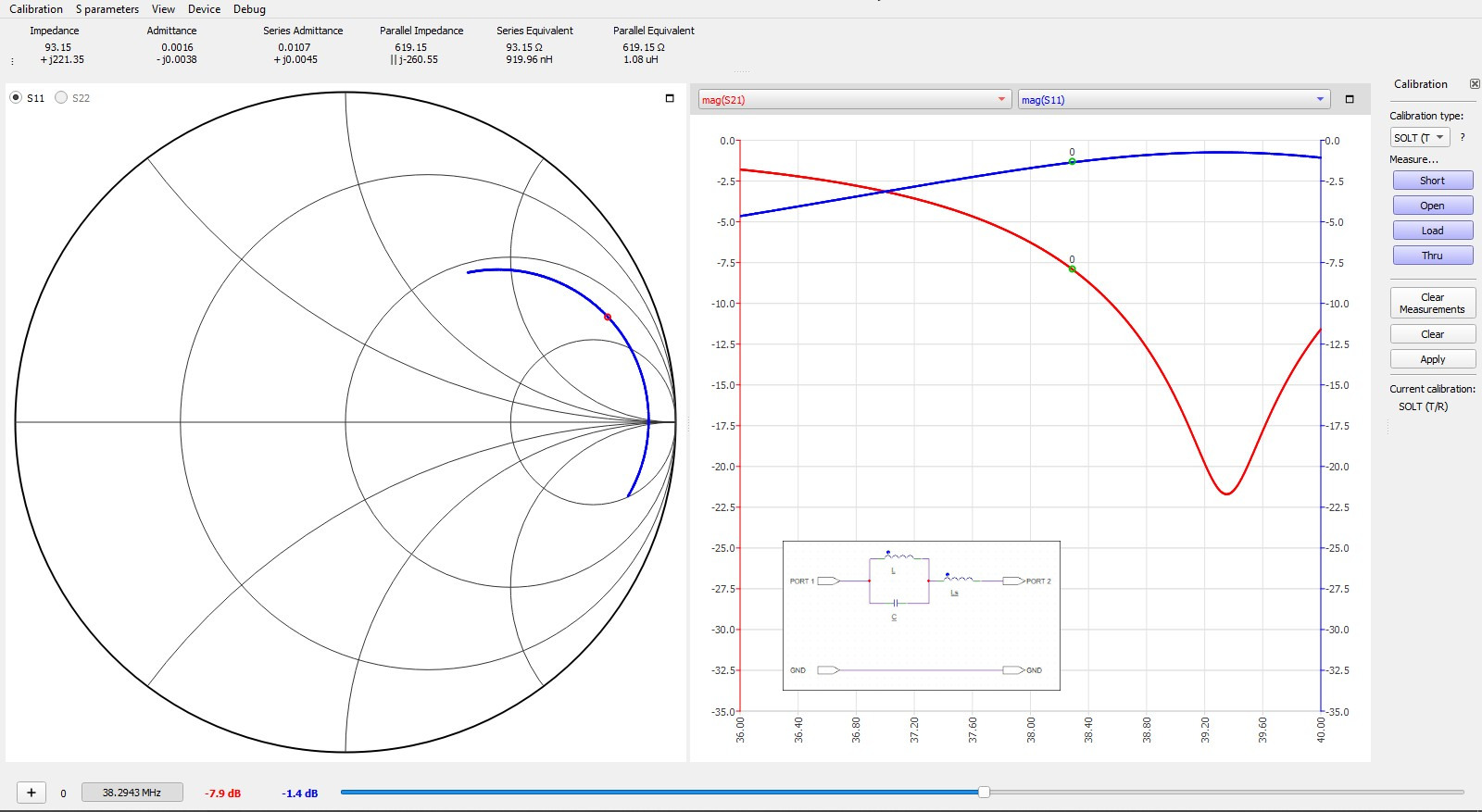Measure the Short standard
The image size is (1482, 812).
tap(1432, 181)
